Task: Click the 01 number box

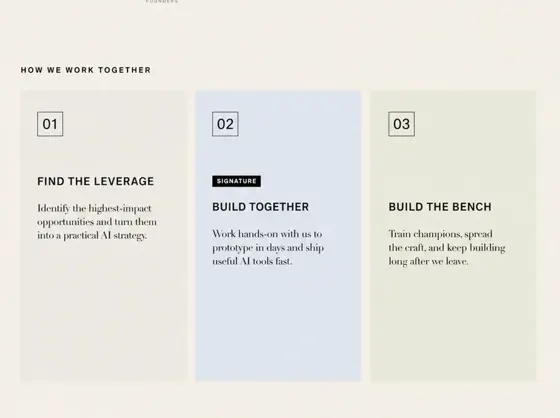Action: tap(50, 124)
